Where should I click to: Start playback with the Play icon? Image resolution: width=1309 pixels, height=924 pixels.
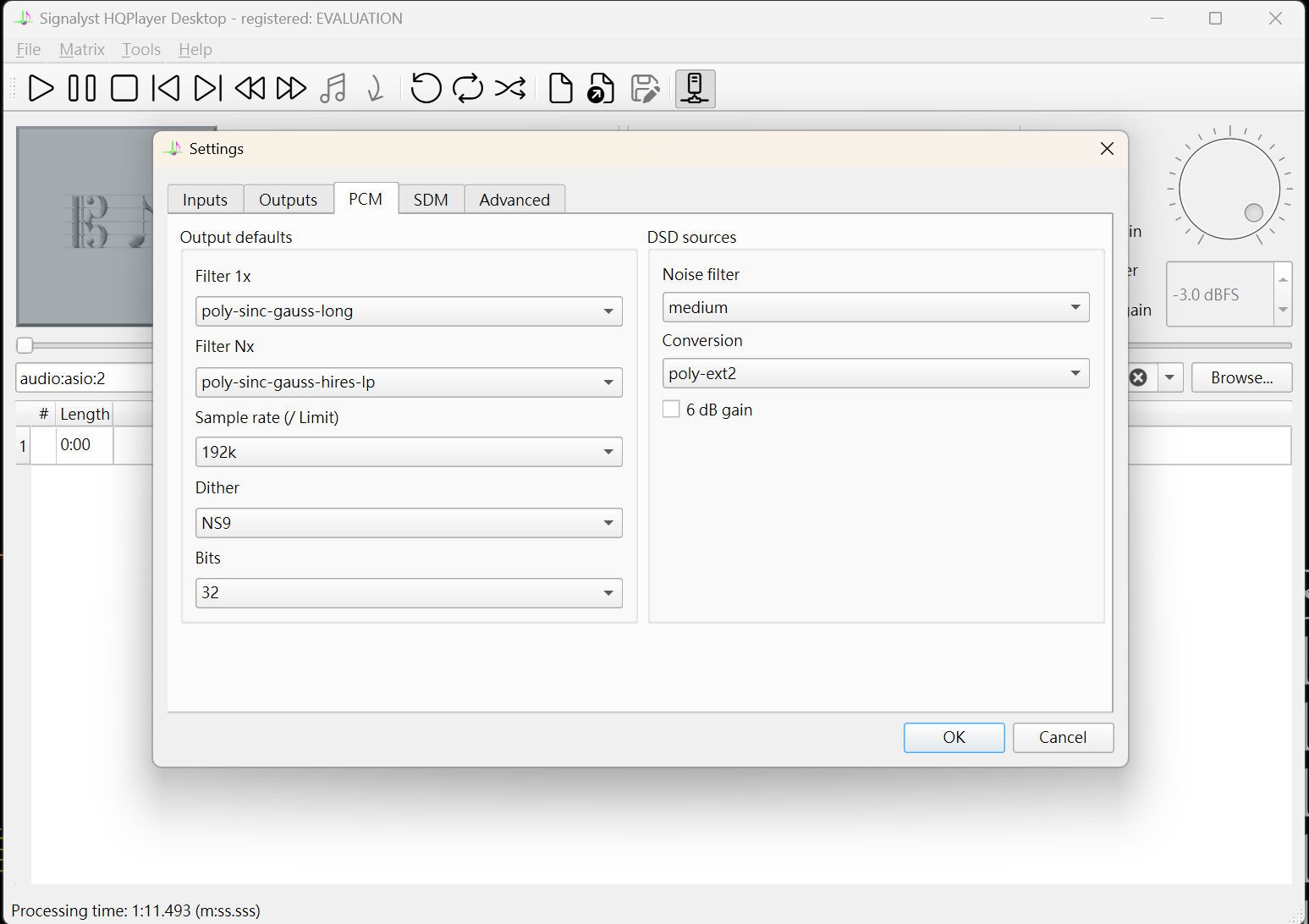[41, 88]
